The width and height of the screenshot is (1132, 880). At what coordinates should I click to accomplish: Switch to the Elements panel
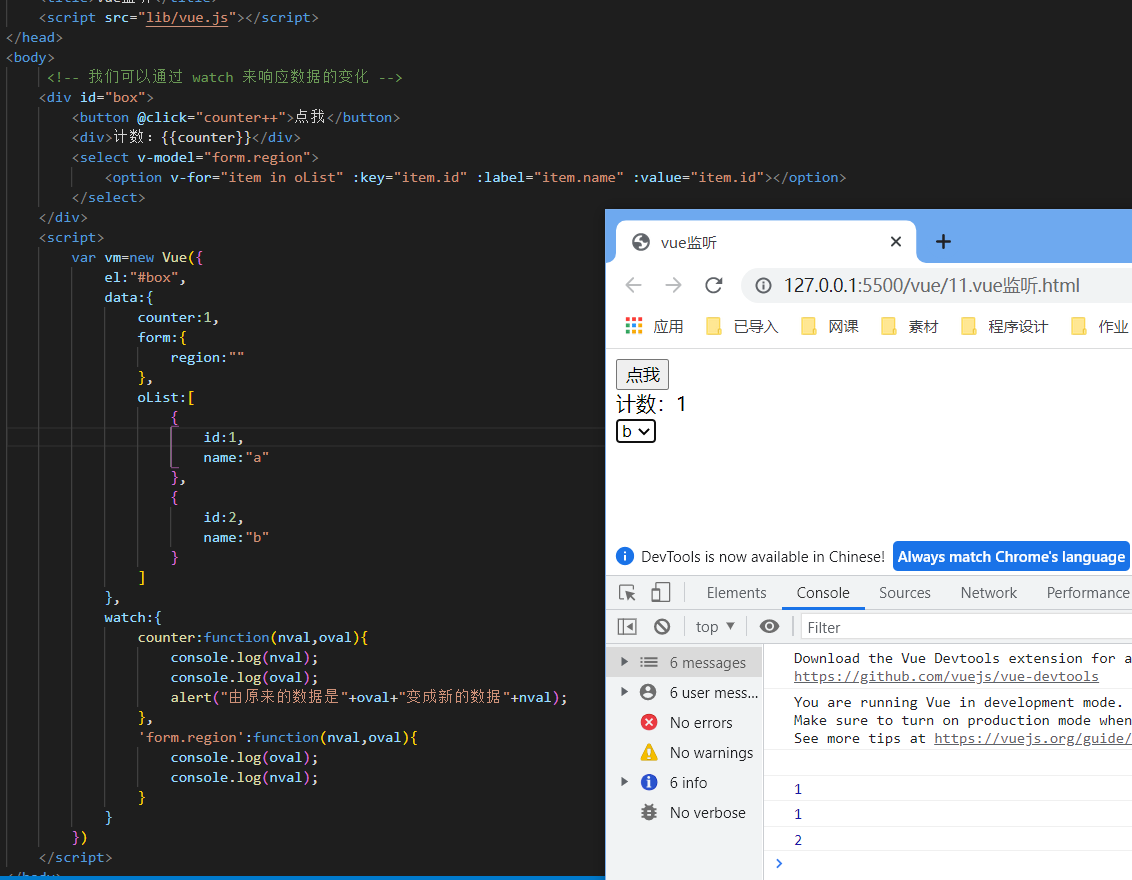pos(736,593)
